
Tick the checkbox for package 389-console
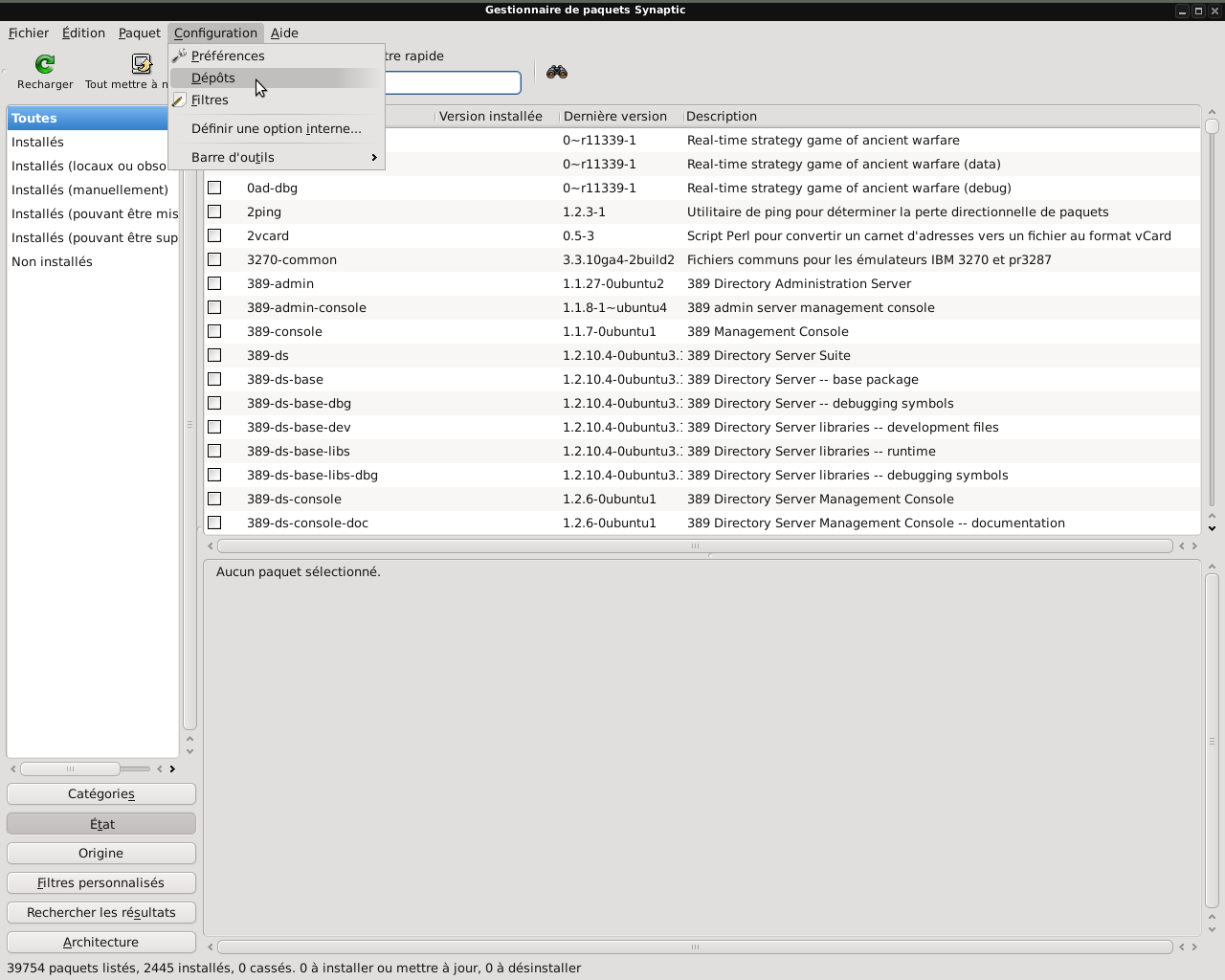[214, 331]
